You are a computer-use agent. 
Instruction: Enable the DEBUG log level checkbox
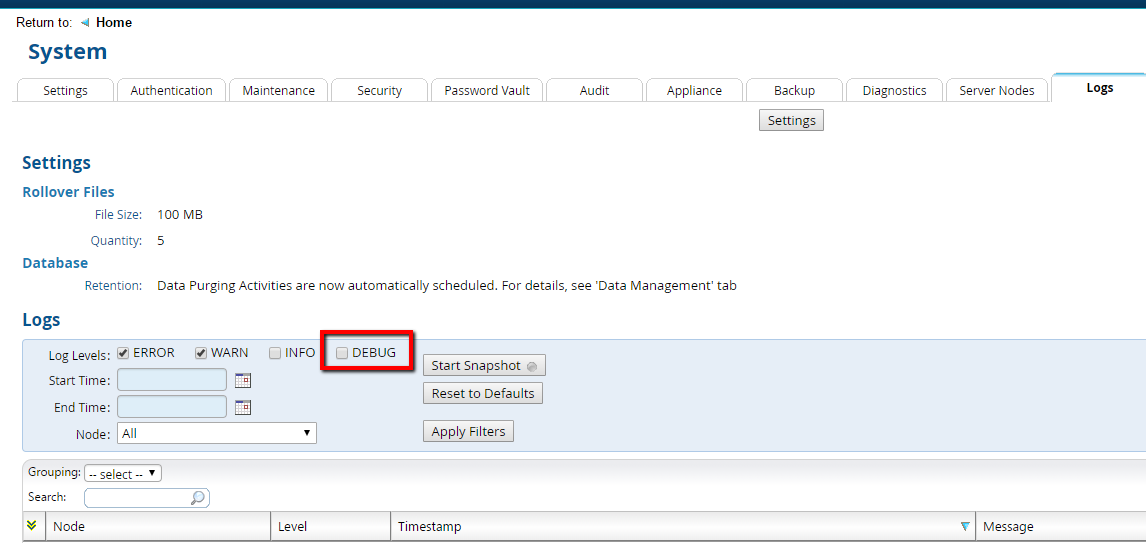click(342, 353)
